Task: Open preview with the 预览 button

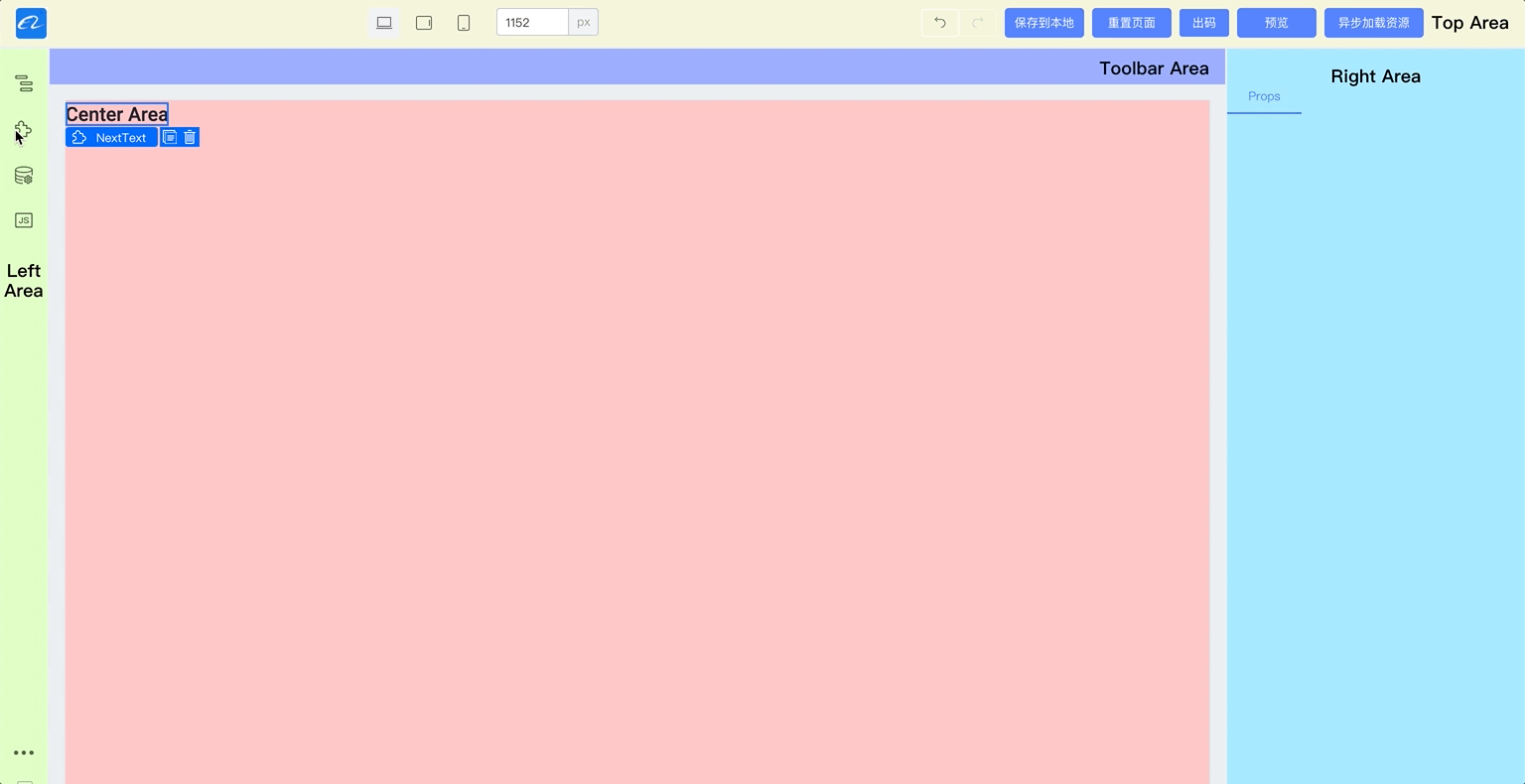Action: pyautogui.click(x=1276, y=22)
